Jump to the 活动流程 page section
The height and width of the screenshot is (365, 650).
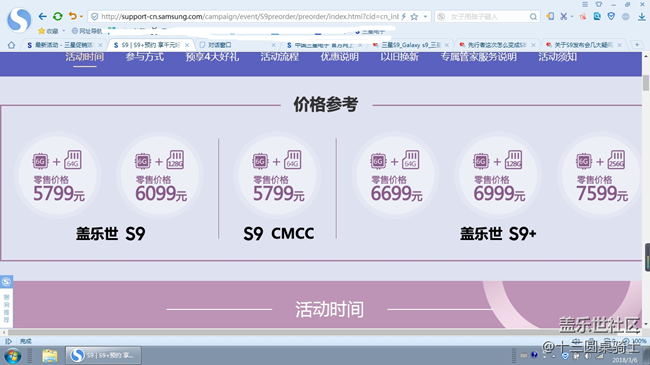point(279,57)
